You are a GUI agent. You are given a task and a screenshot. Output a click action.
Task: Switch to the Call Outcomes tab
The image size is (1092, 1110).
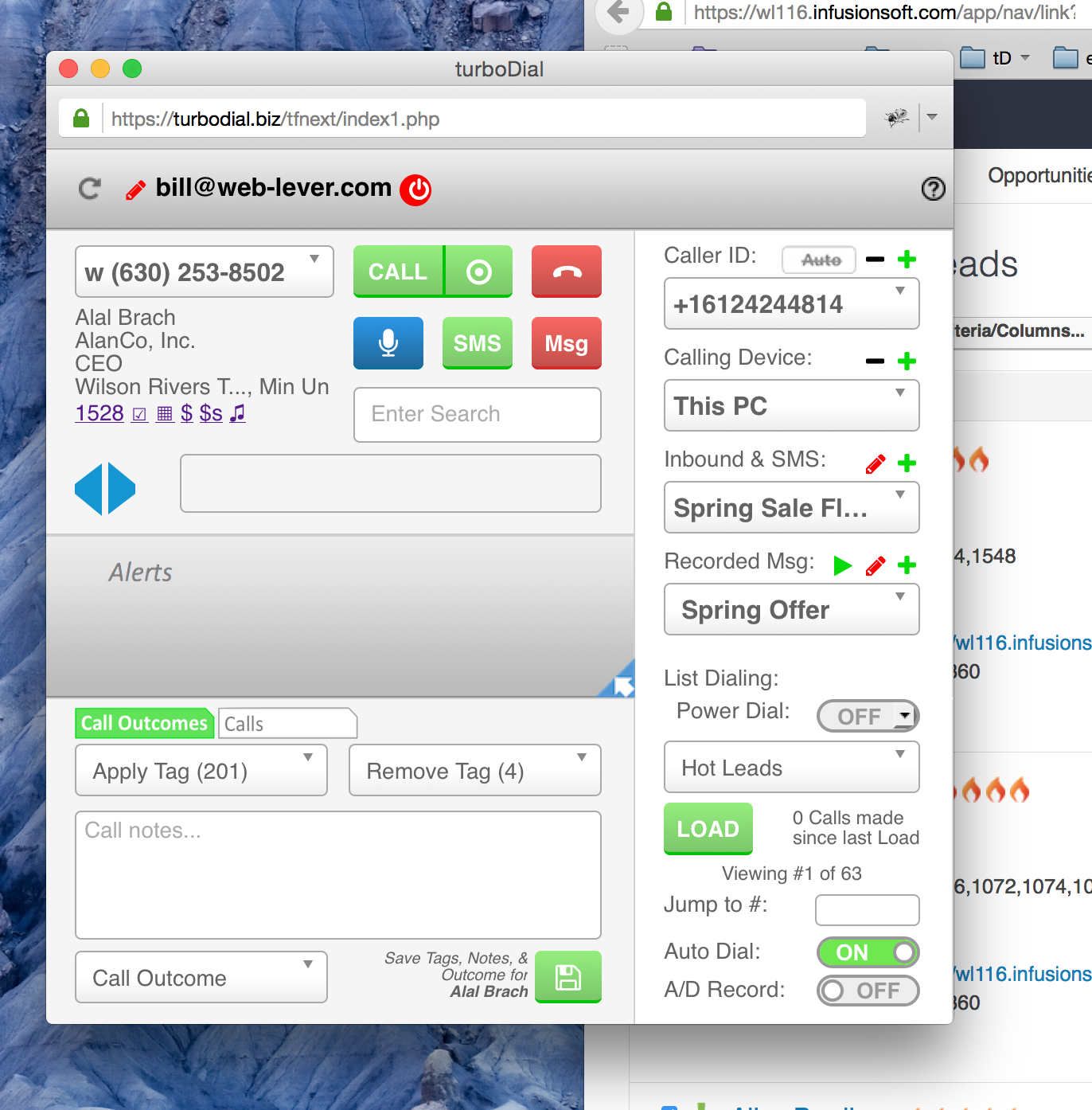click(144, 723)
